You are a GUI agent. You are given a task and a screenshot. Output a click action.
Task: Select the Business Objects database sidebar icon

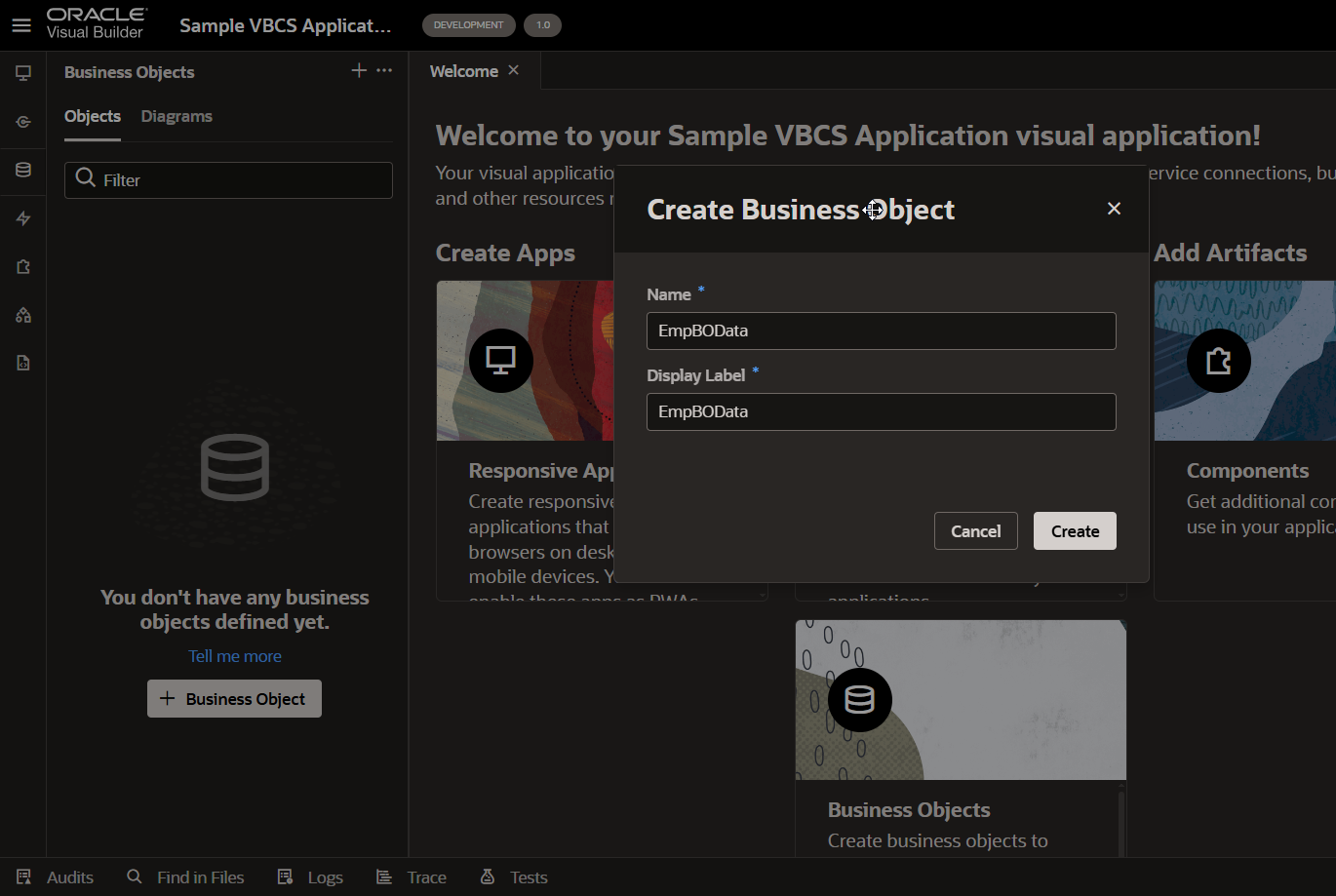pos(23,170)
